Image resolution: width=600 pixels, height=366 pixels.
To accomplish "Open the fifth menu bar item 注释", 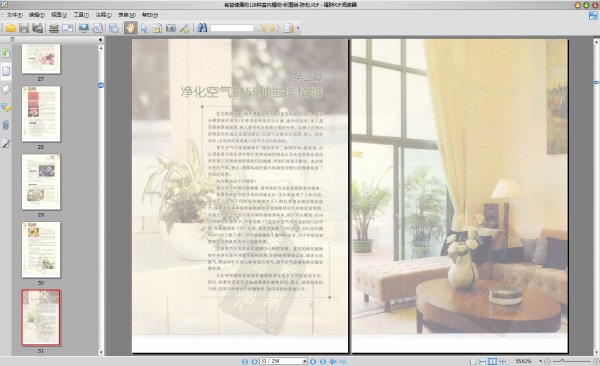I will (103, 15).
